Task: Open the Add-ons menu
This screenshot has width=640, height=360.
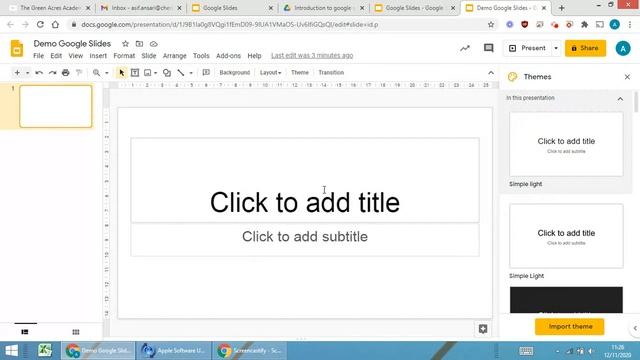Action: click(228, 56)
